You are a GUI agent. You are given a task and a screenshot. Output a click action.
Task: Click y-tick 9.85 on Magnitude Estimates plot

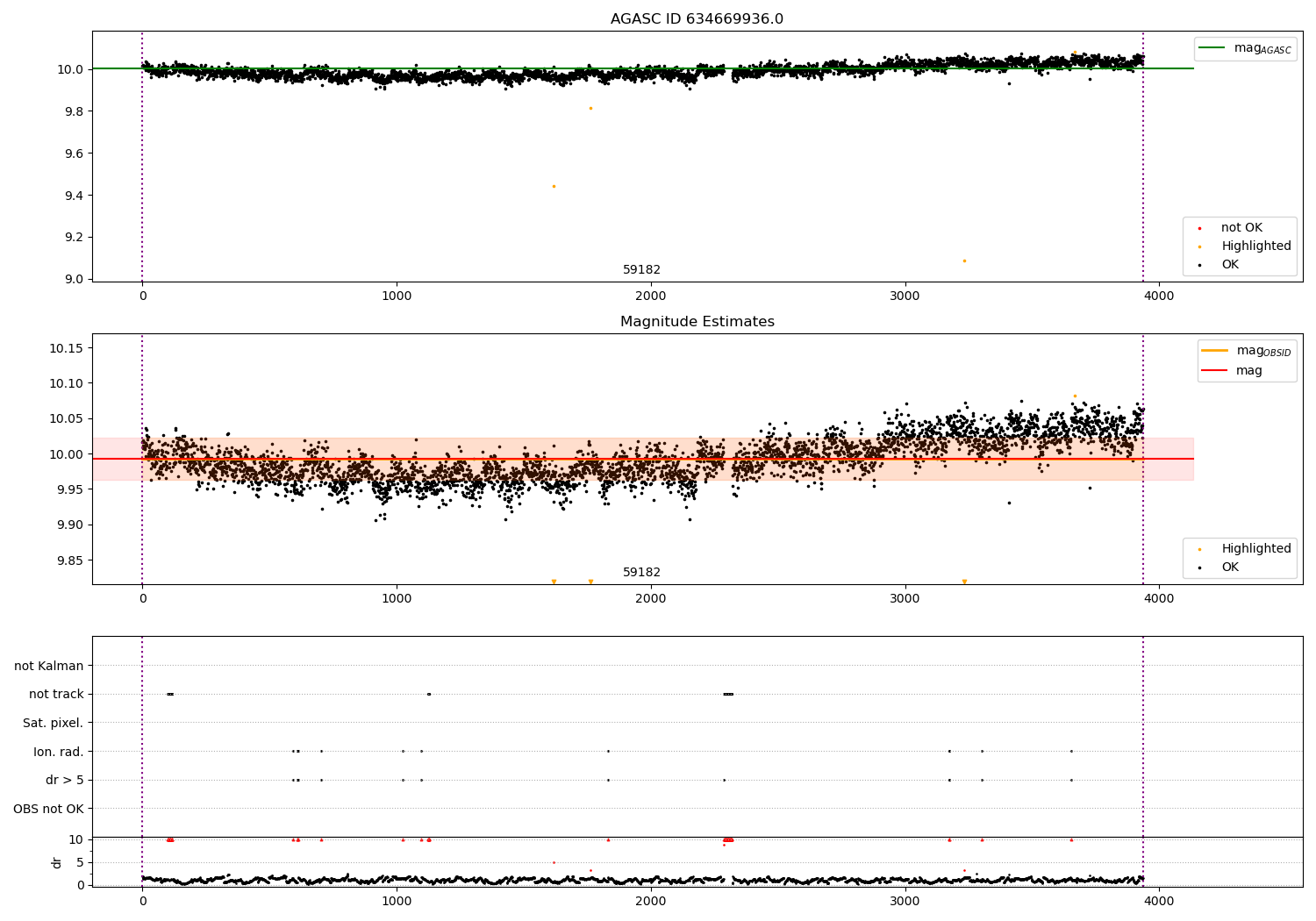click(69, 560)
